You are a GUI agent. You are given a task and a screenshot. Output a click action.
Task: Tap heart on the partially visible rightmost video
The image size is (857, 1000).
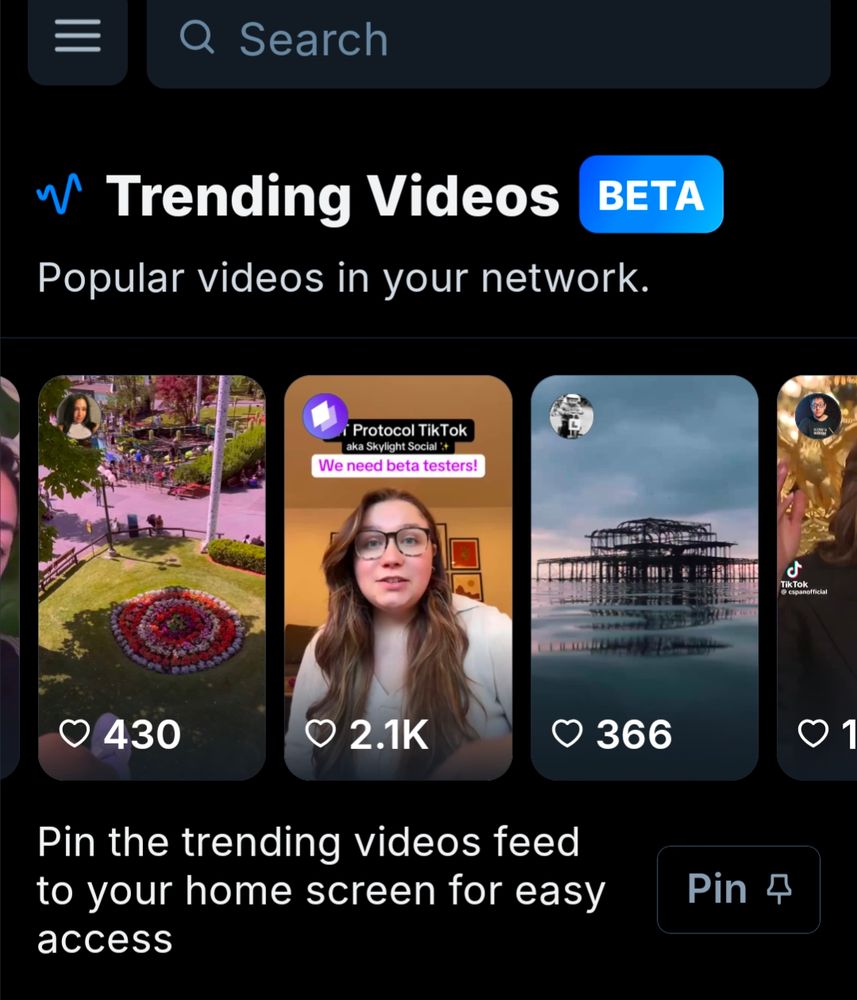pyautogui.click(x=814, y=733)
